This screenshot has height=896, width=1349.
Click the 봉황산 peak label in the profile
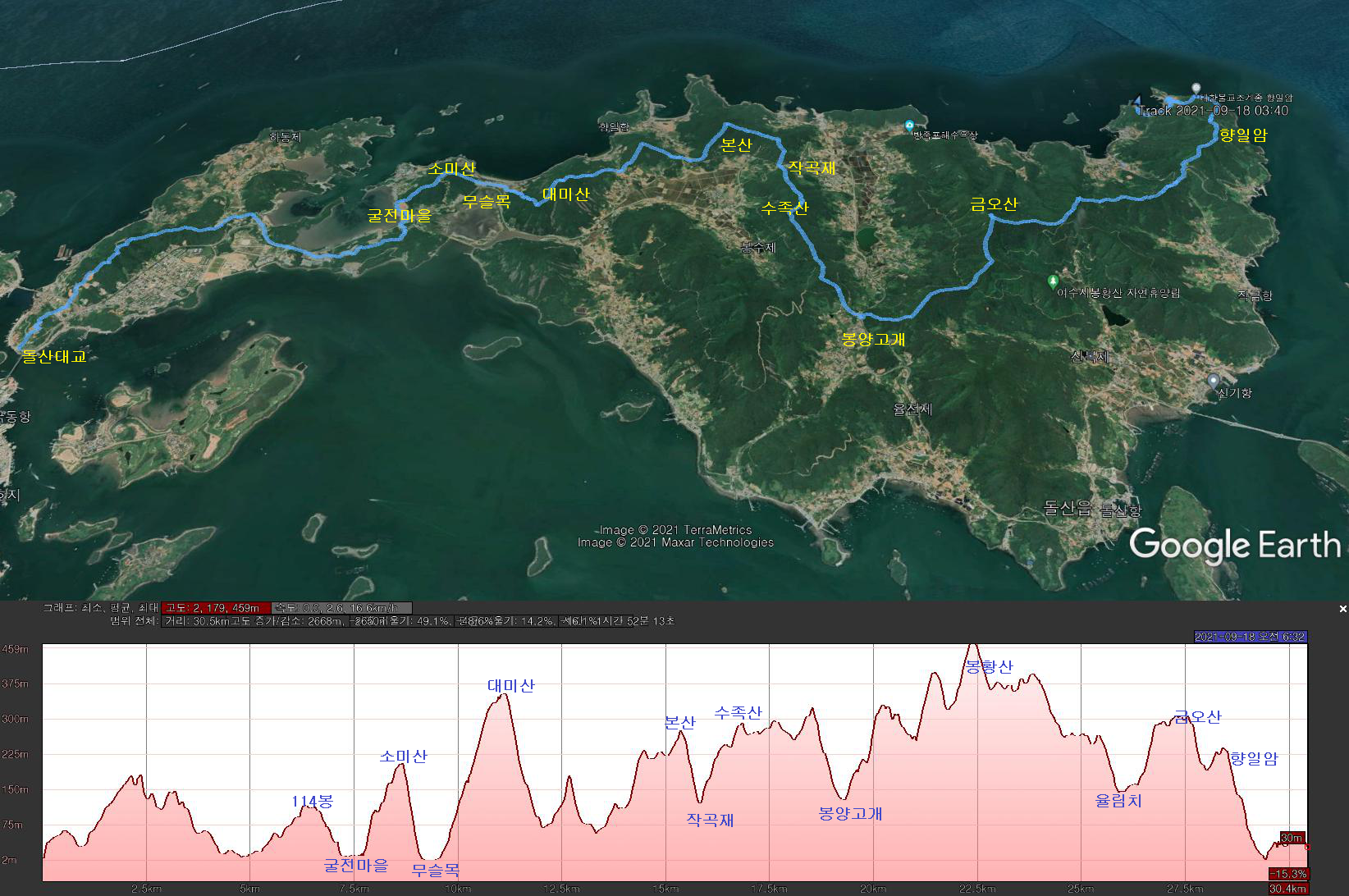(x=989, y=666)
